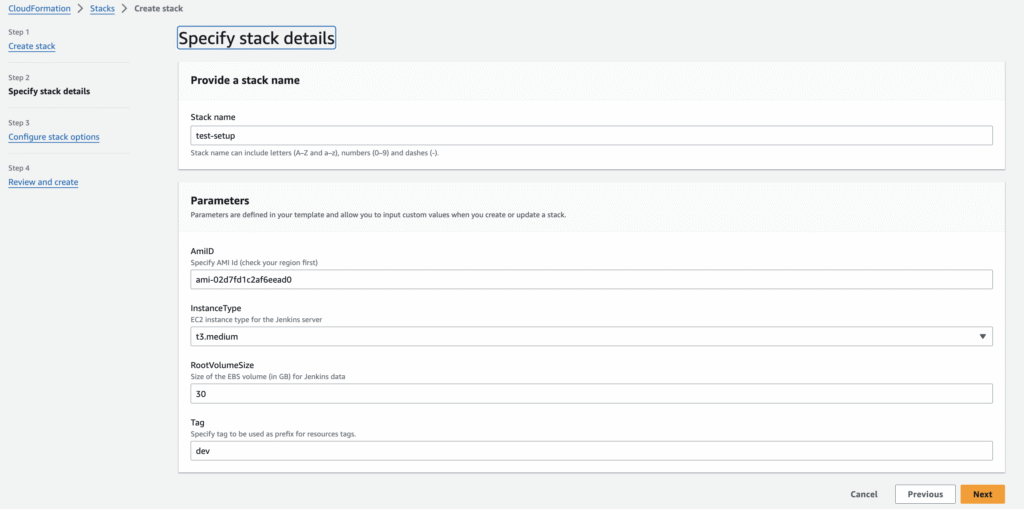The image size is (1024, 509).
Task: Select Step 2 Specify stack details
Action: 49,91
